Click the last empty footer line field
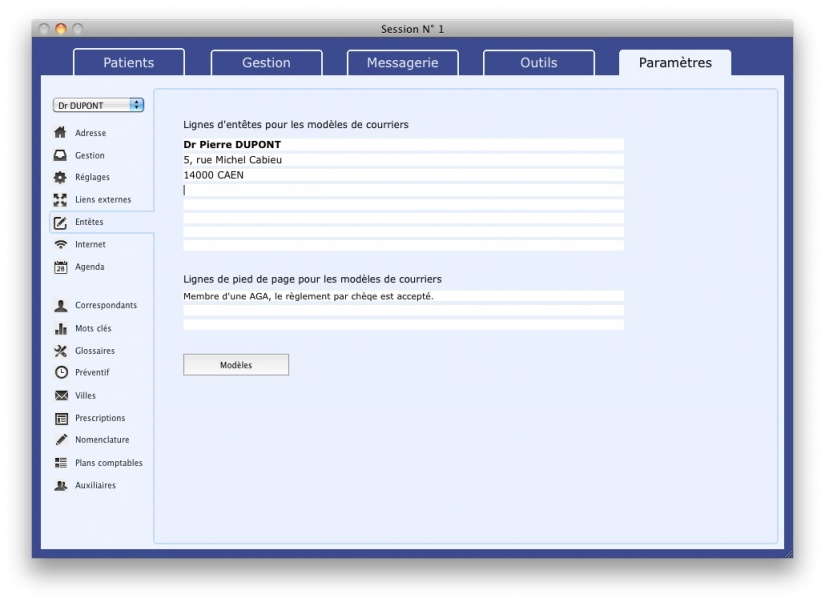 tap(404, 325)
